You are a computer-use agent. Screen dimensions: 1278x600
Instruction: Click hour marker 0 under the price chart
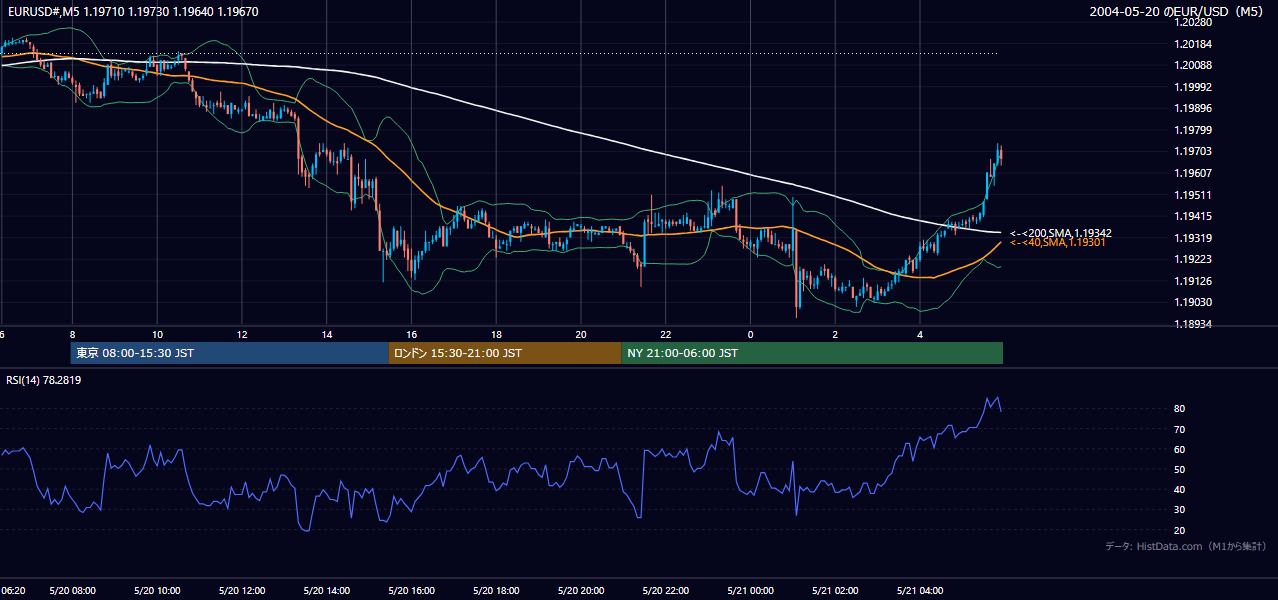point(750,335)
